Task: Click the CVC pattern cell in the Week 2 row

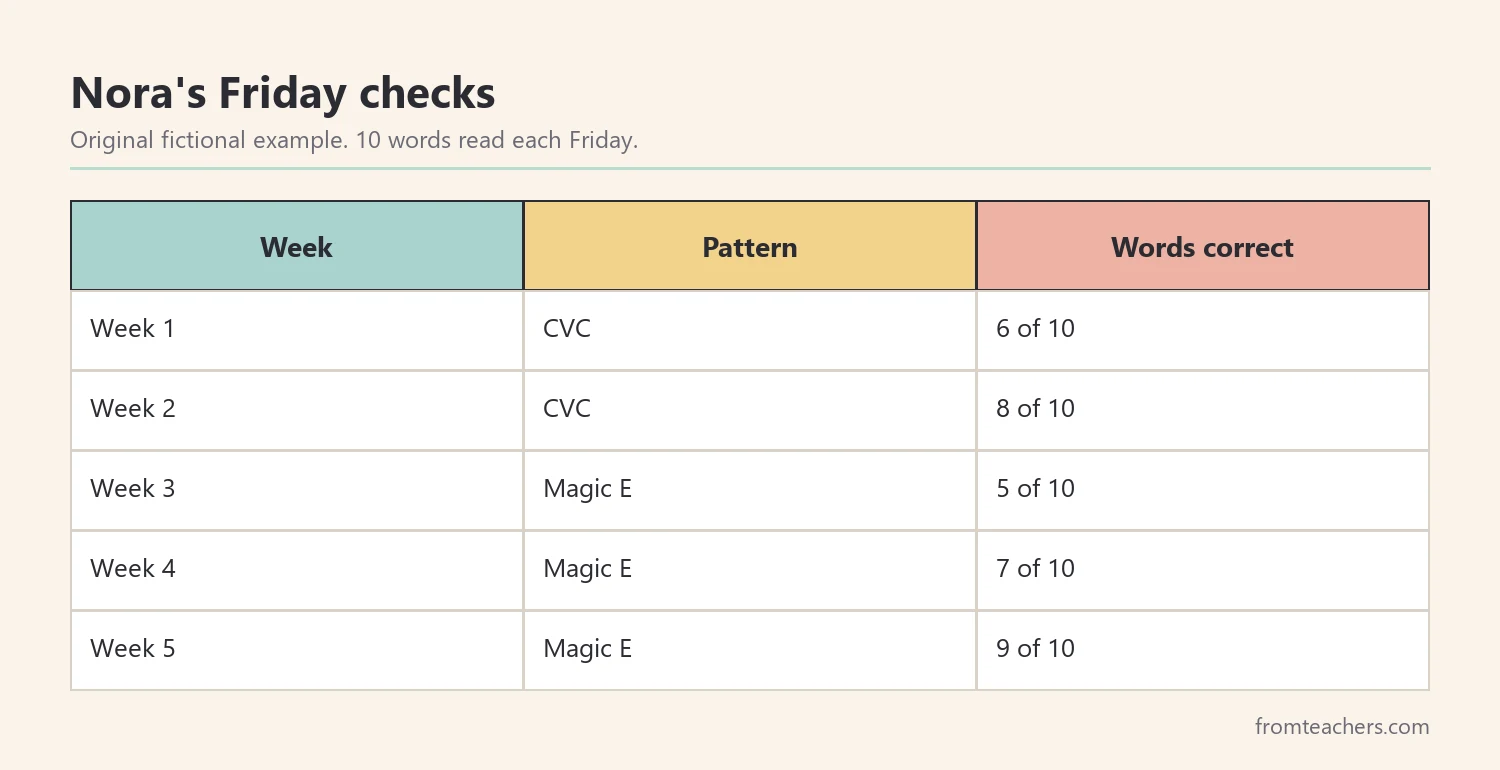Action: (x=750, y=409)
